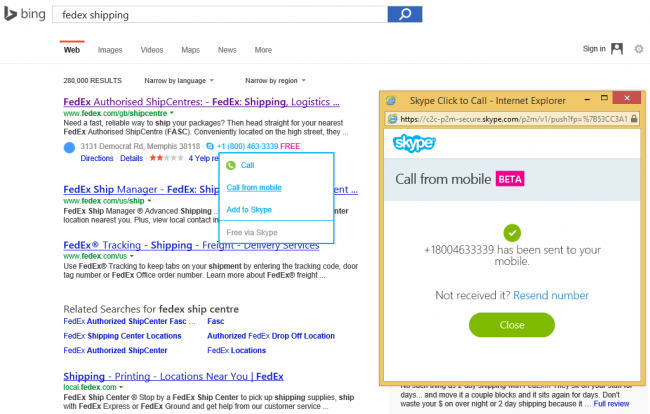Open the settings gear icon

coord(639,49)
